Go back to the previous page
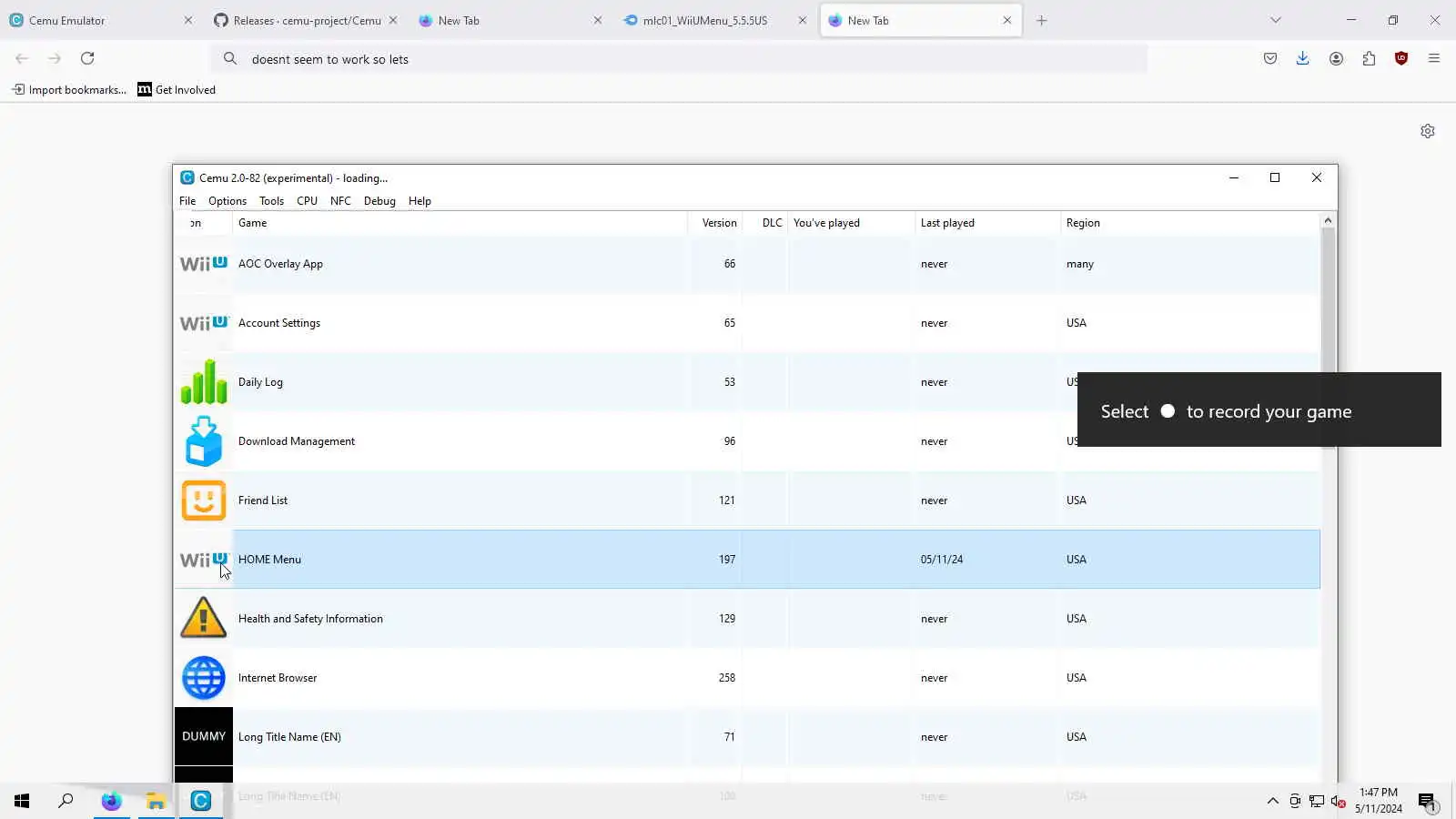The image size is (1456, 819). [22, 58]
